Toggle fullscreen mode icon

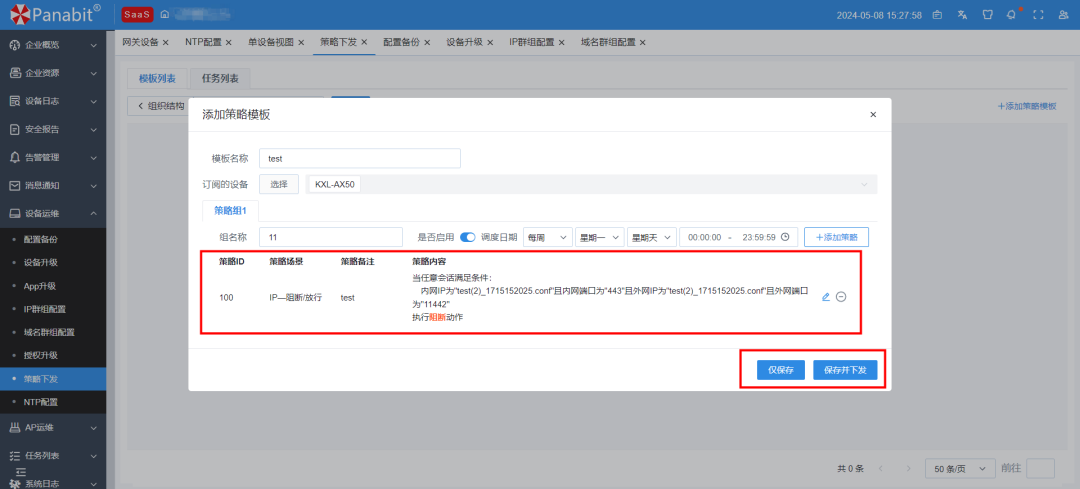coord(1039,14)
